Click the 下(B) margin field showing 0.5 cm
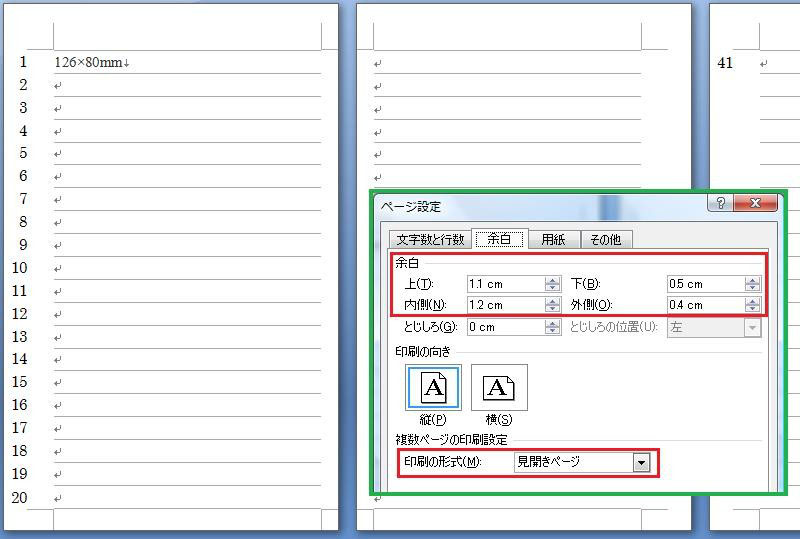The image size is (800, 539). [706, 284]
